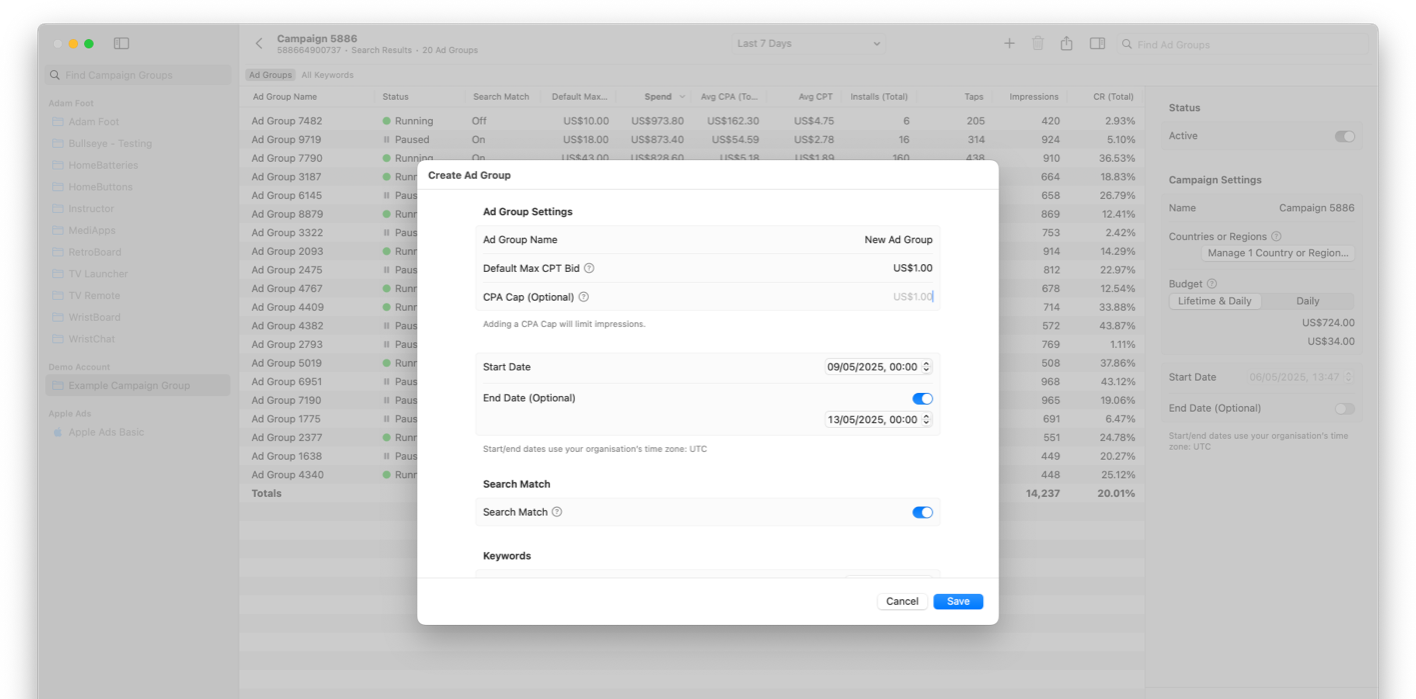Click the plus icon to add ad group
Screen dimensions: 1416x699
(x=1009, y=43)
